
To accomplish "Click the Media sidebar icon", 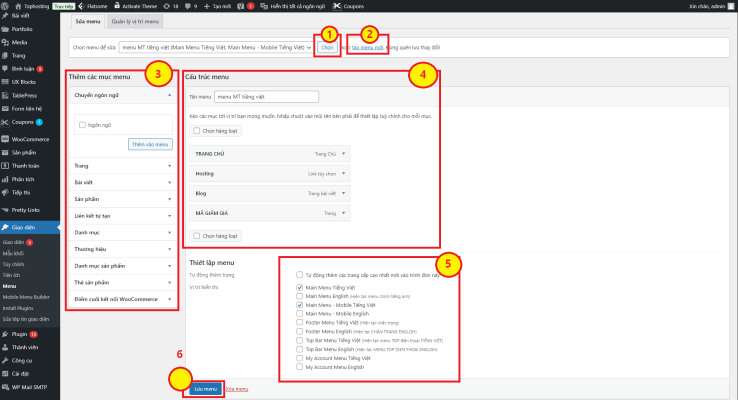I will tap(6, 43).
